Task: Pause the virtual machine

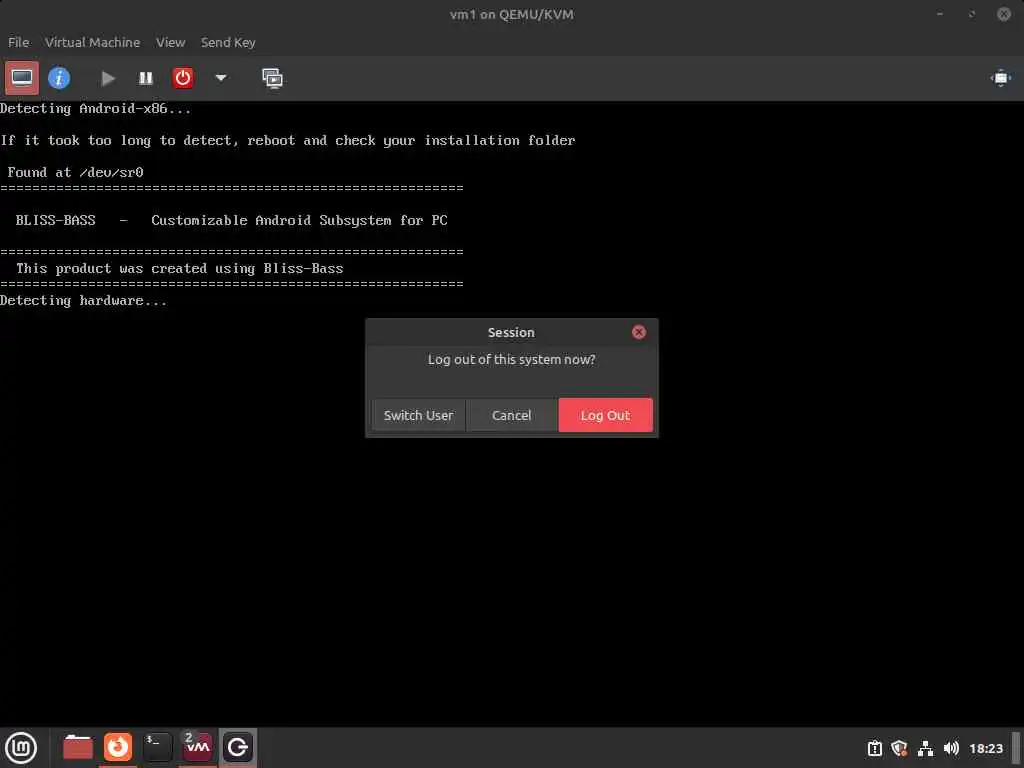Action: click(x=146, y=78)
